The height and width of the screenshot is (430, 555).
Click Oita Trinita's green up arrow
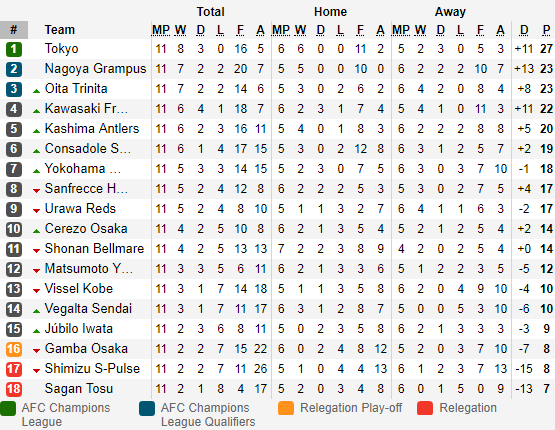click(36, 91)
